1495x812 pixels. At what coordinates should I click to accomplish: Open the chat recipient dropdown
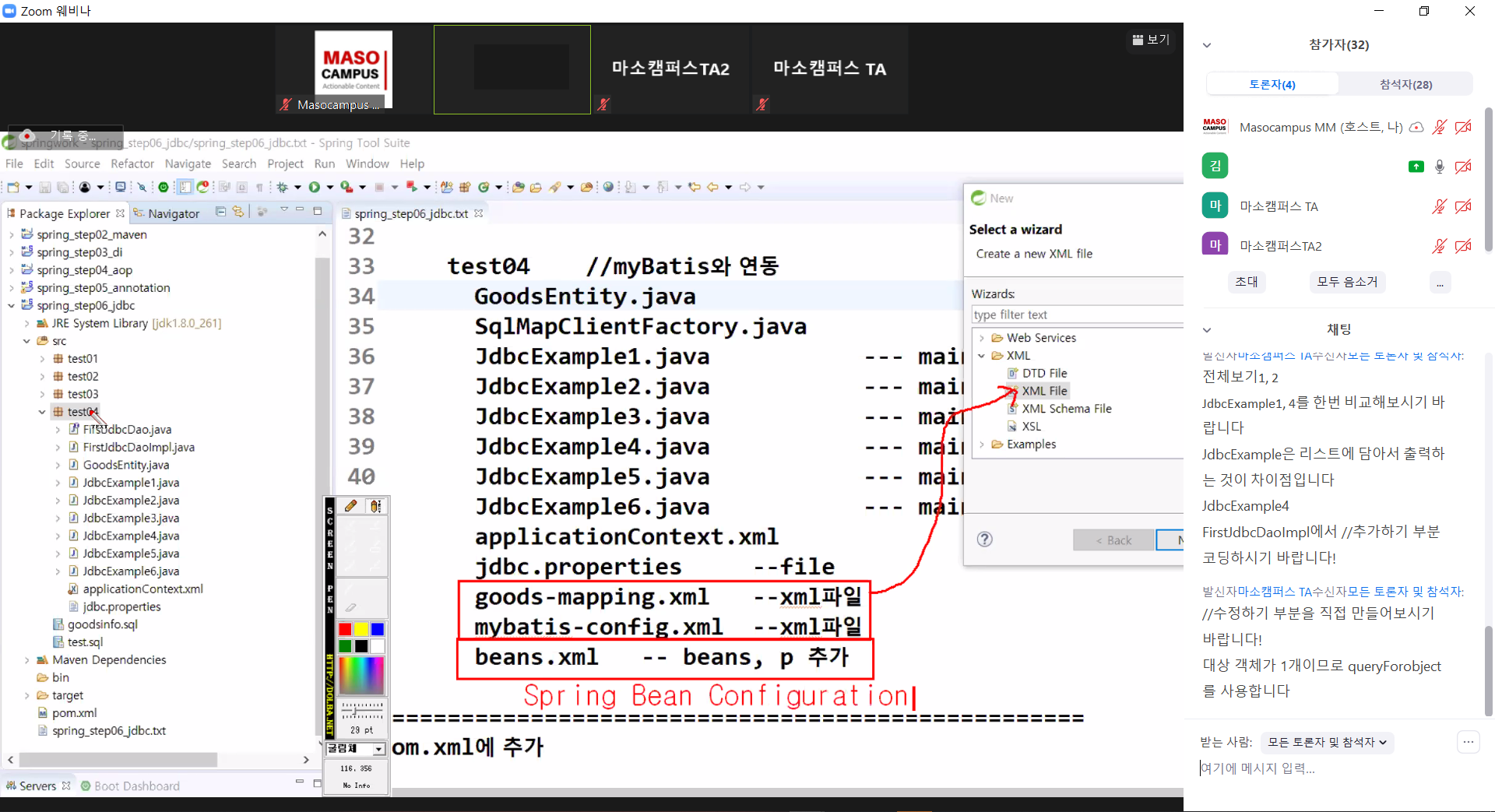(x=1327, y=742)
